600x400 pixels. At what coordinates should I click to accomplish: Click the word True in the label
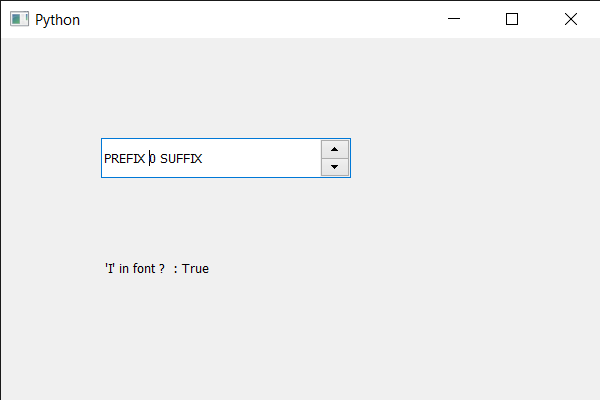[195, 268]
